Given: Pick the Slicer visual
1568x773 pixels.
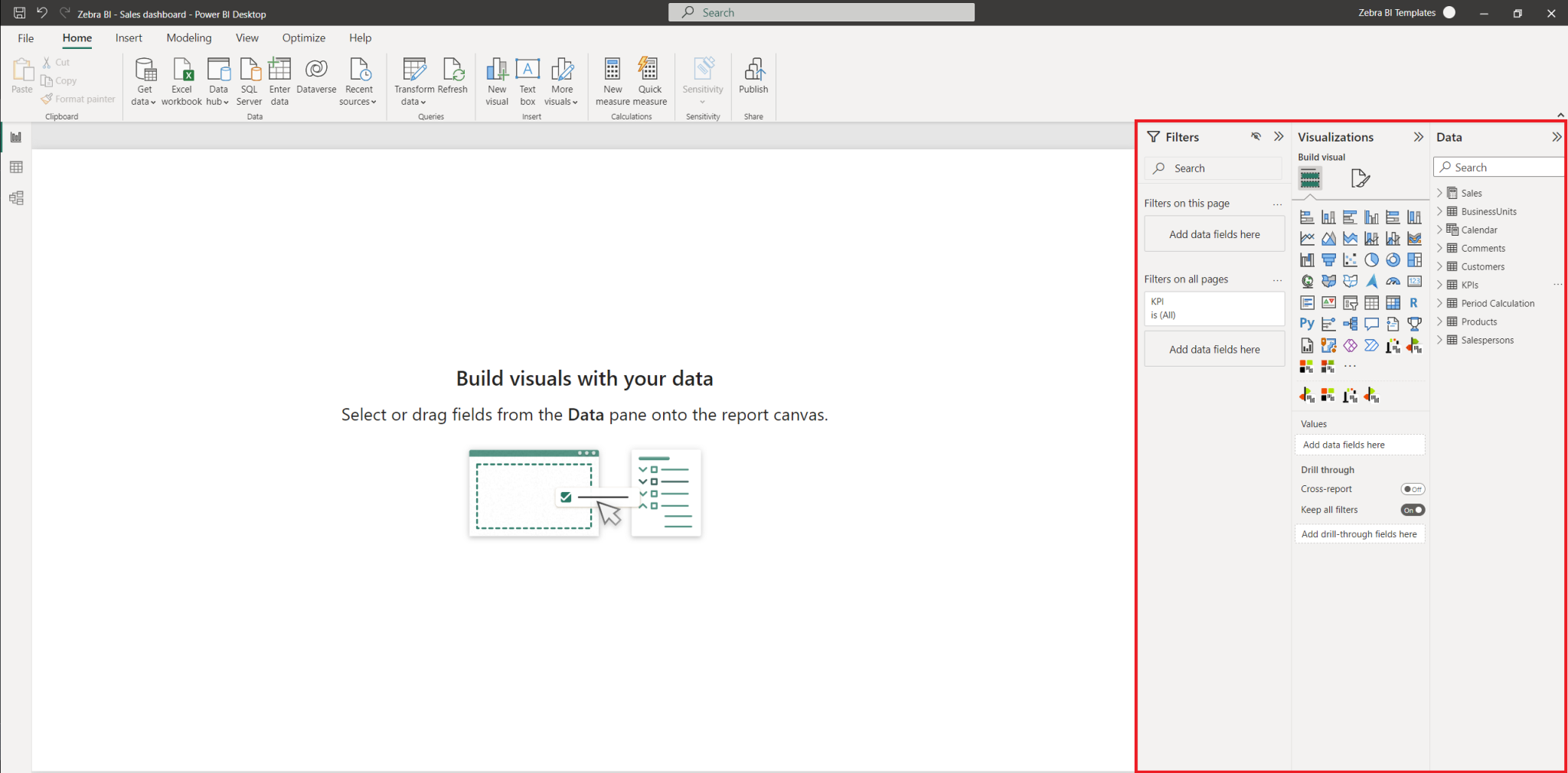Looking at the screenshot, I should coord(1350,303).
